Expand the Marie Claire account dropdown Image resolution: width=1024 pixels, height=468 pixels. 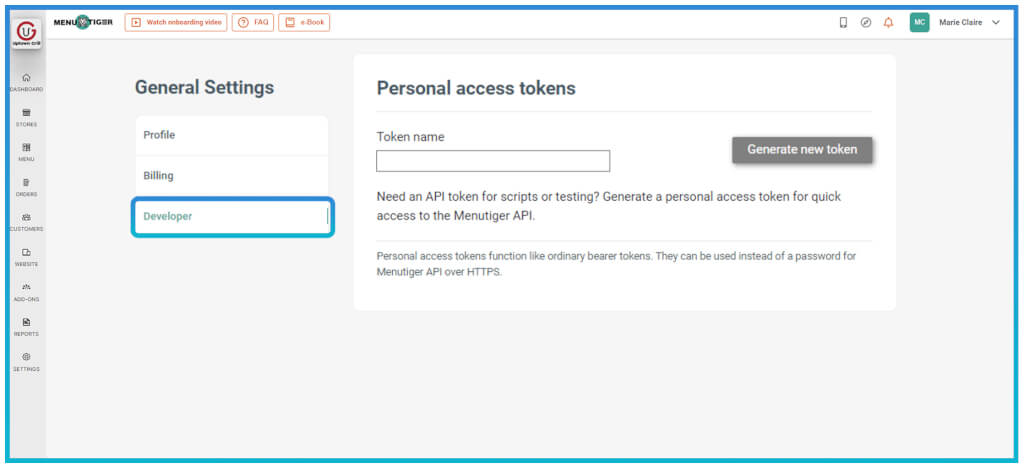(x=995, y=23)
